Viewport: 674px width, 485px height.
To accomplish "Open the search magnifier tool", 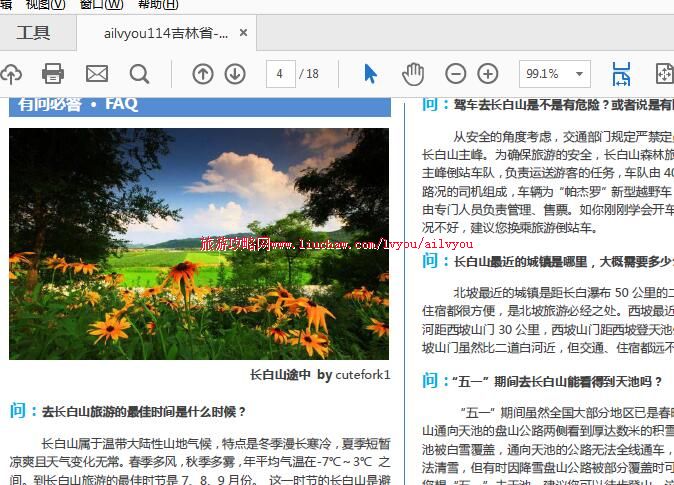I will point(139,74).
